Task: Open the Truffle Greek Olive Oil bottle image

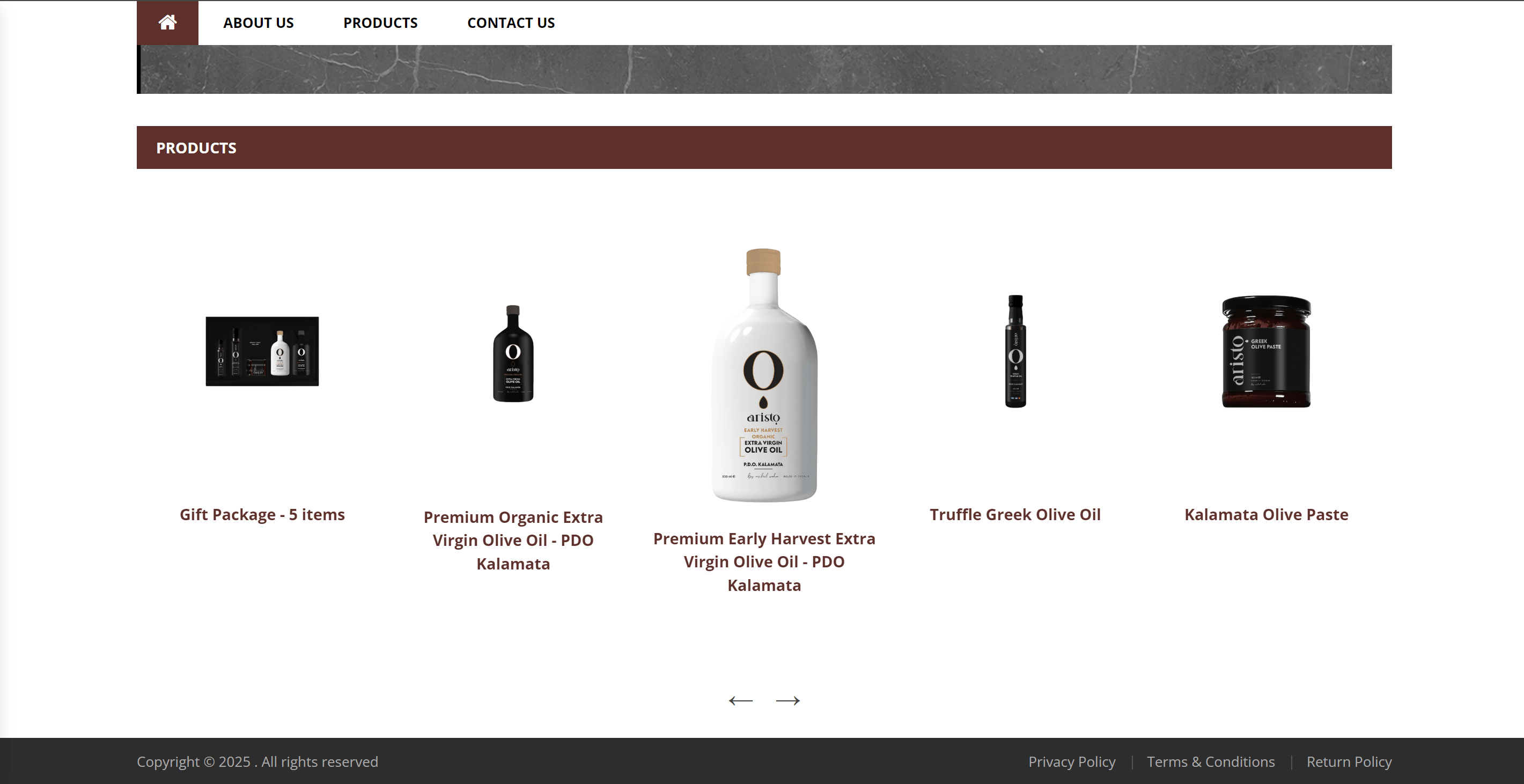Action: click(1015, 351)
